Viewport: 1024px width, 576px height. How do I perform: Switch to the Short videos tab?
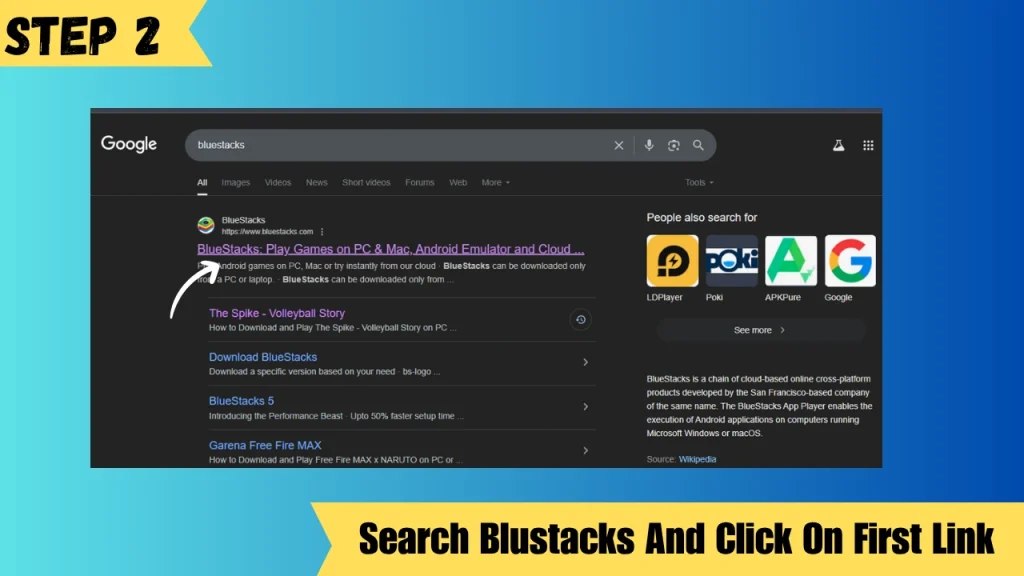[366, 182]
